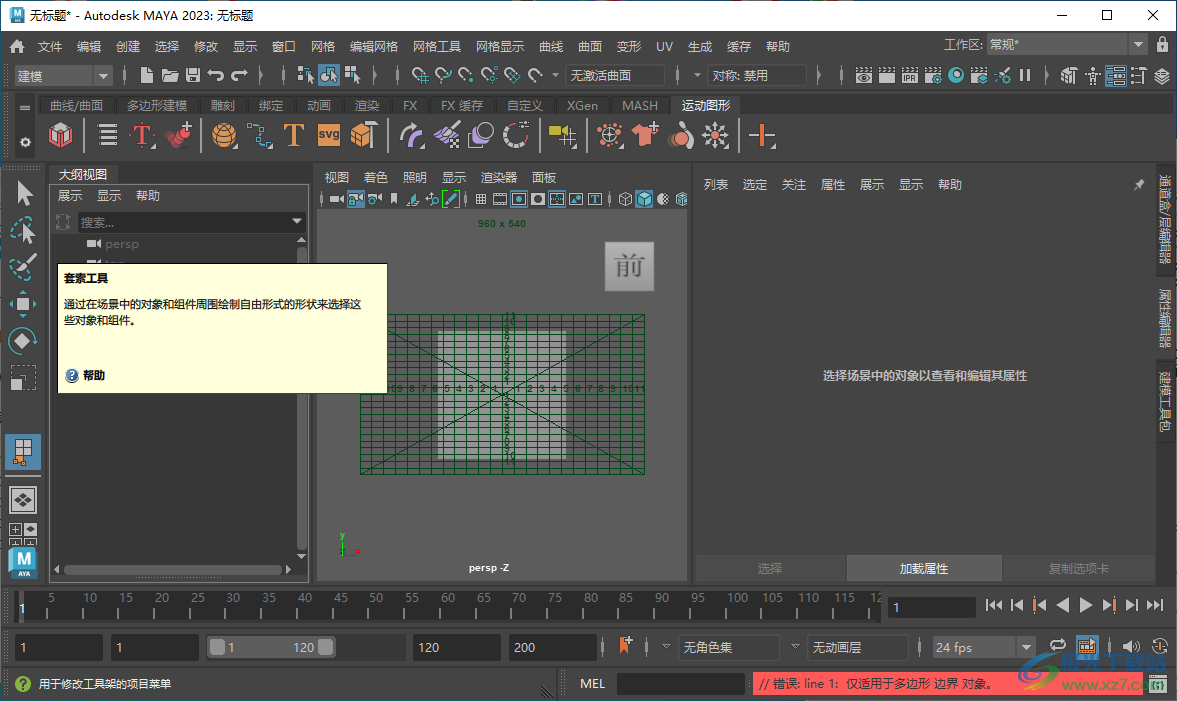This screenshot has height=701, width=1177.
Task: Click the orange SVG shelf icon
Action: tap(329, 135)
